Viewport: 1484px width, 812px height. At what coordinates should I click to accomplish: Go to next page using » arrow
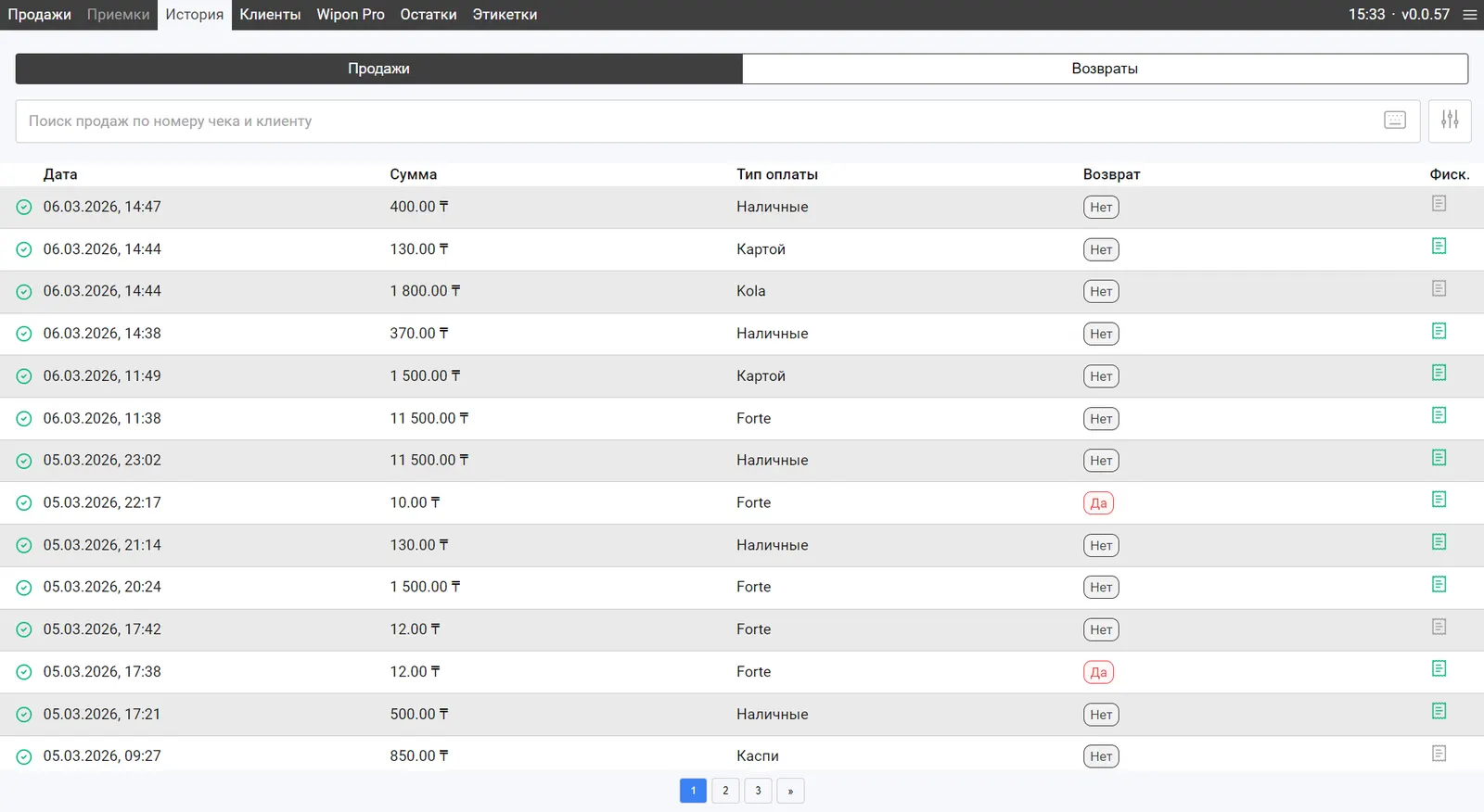[790, 791]
